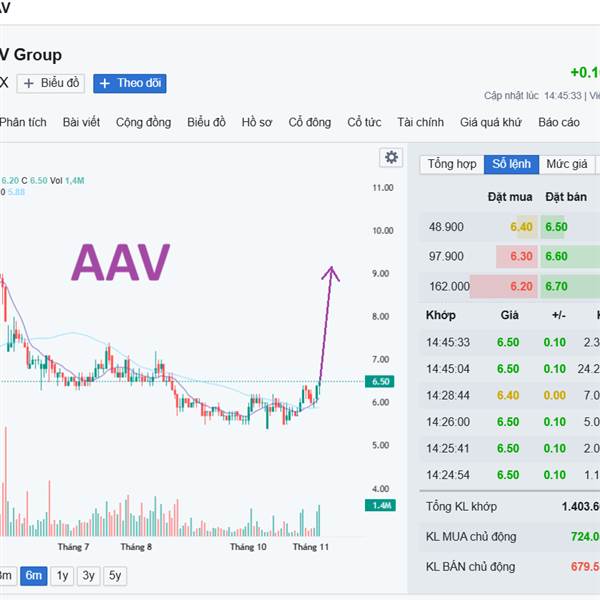This screenshot has height=600, width=600.
Task: Set chart range to 5y
Action: (116, 575)
